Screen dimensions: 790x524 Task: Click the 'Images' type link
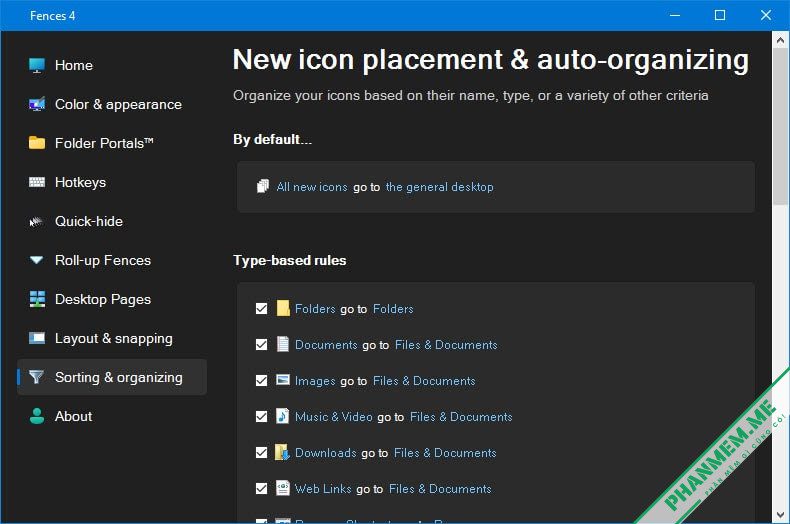[x=315, y=380]
